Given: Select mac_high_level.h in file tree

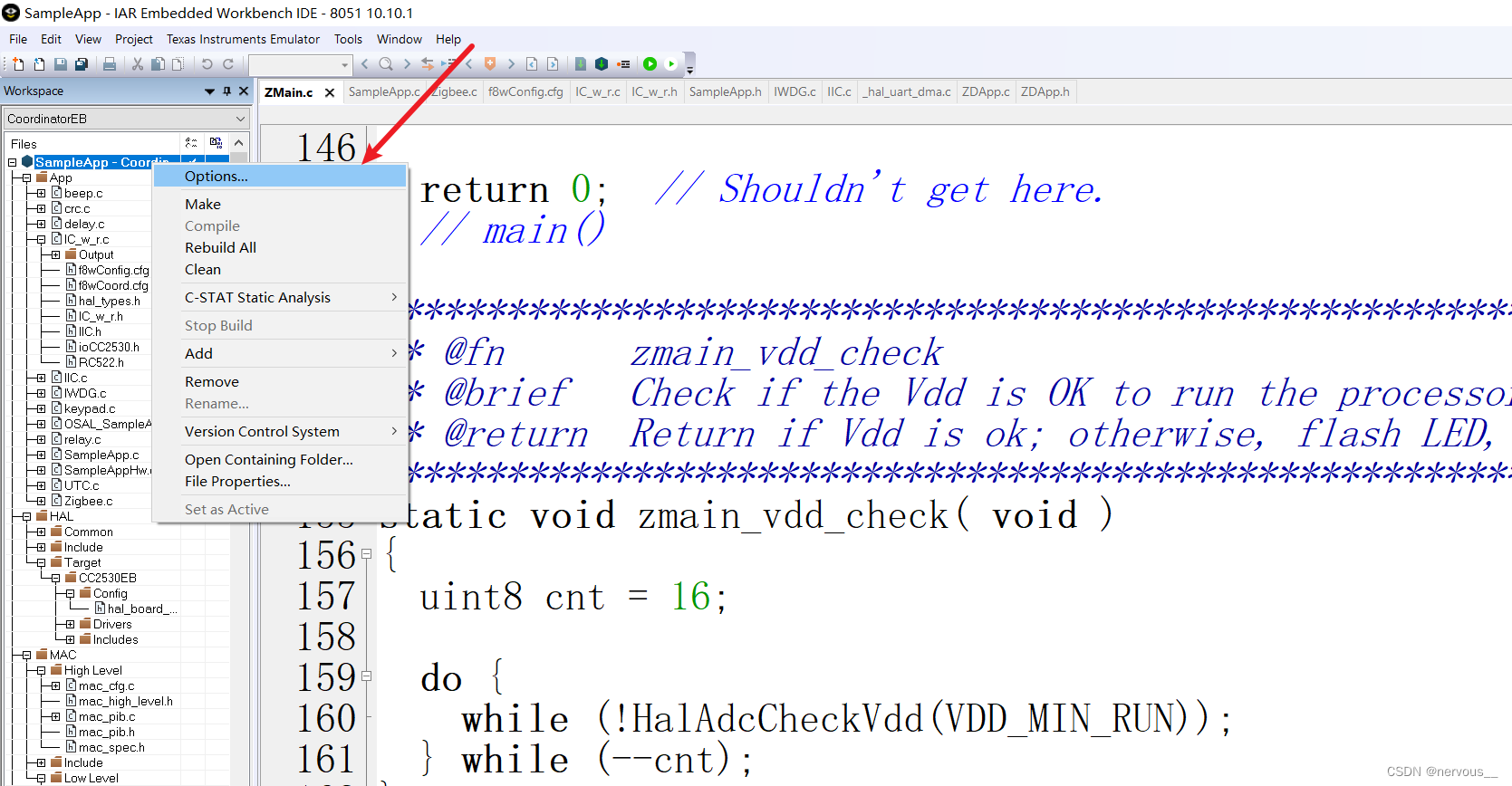Looking at the screenshot, I should (x=125, y=702).
